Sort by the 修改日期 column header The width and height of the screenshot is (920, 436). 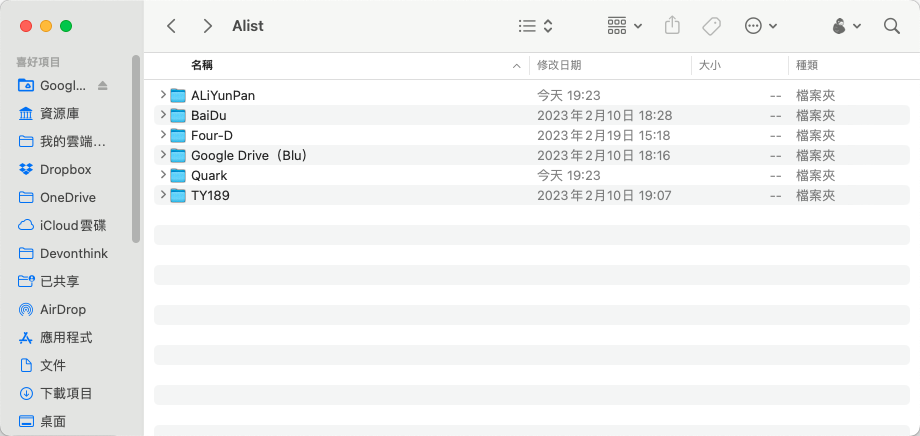coord(559,65)
